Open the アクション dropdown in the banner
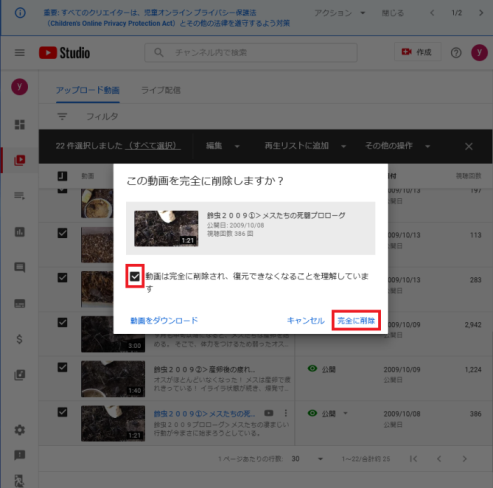 (x=340, y=13)
